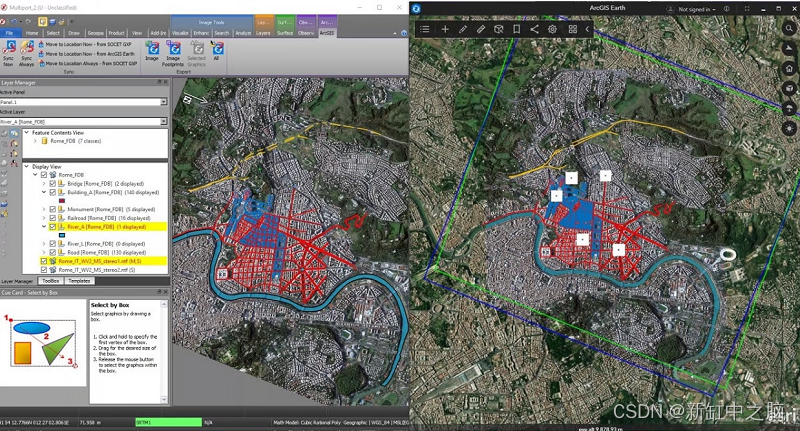
Task: Expand the Bridge [Rome_FDB] layer
Action: pyautogui.click(x=44, y=184)
